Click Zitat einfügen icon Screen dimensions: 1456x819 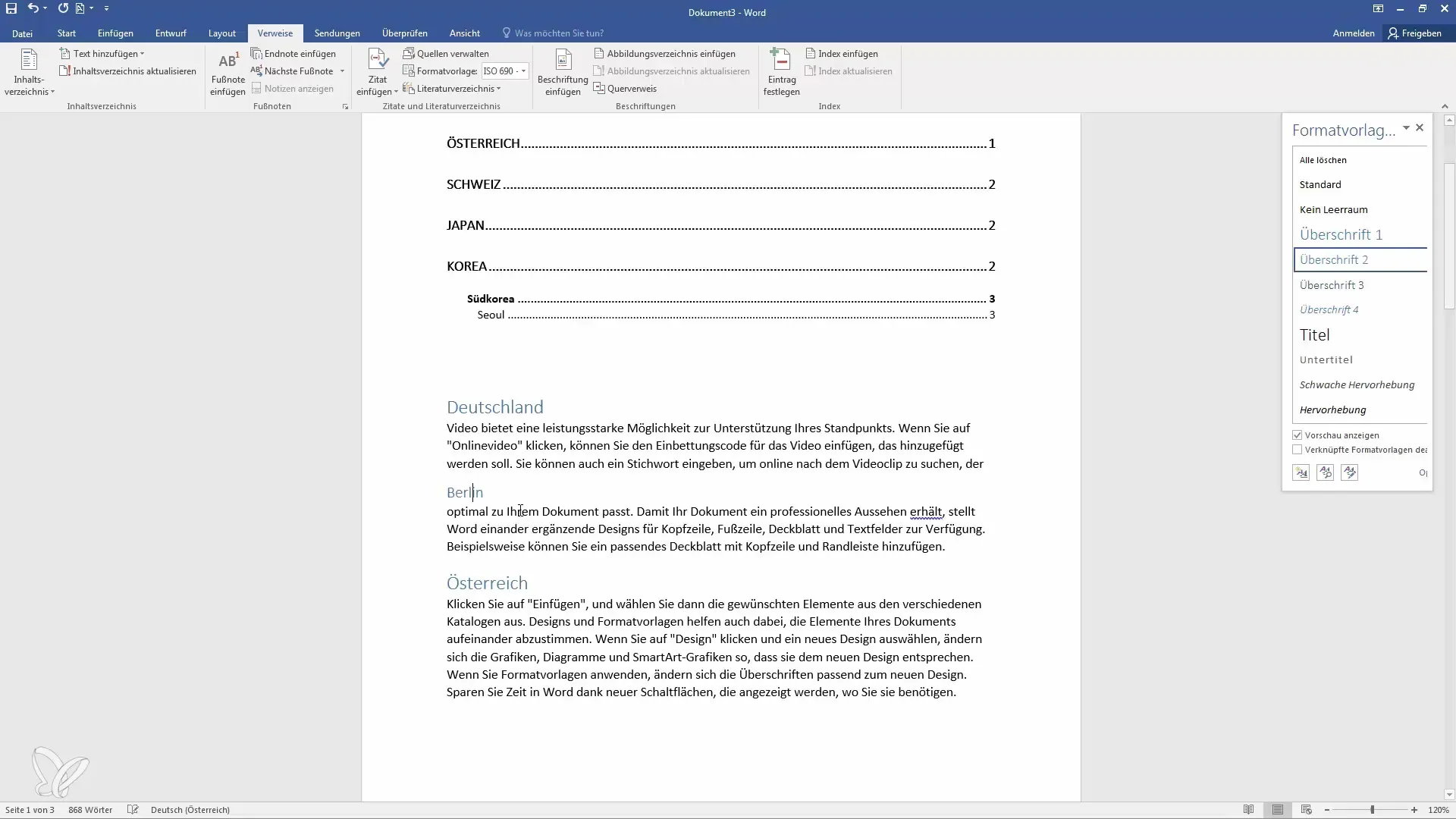coord(377,73)
